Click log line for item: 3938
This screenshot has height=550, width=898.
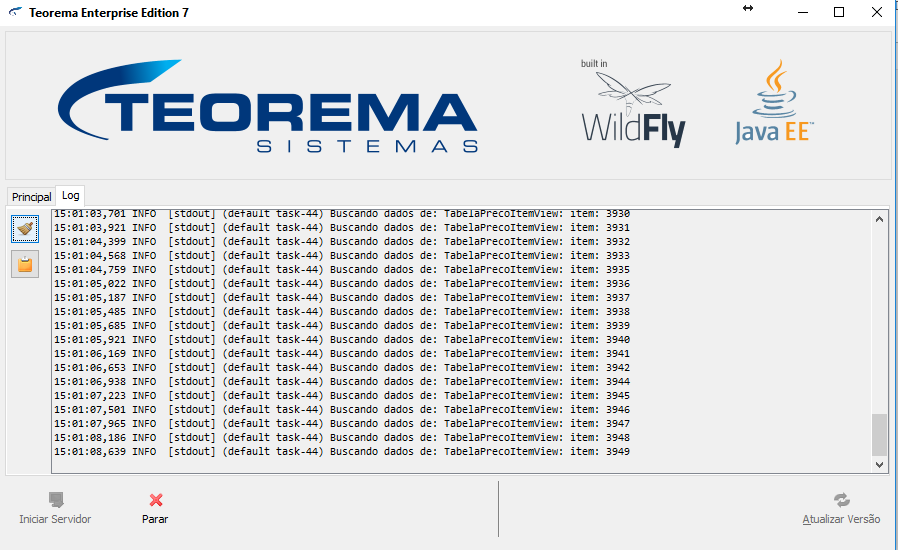[x=342, y=312]
